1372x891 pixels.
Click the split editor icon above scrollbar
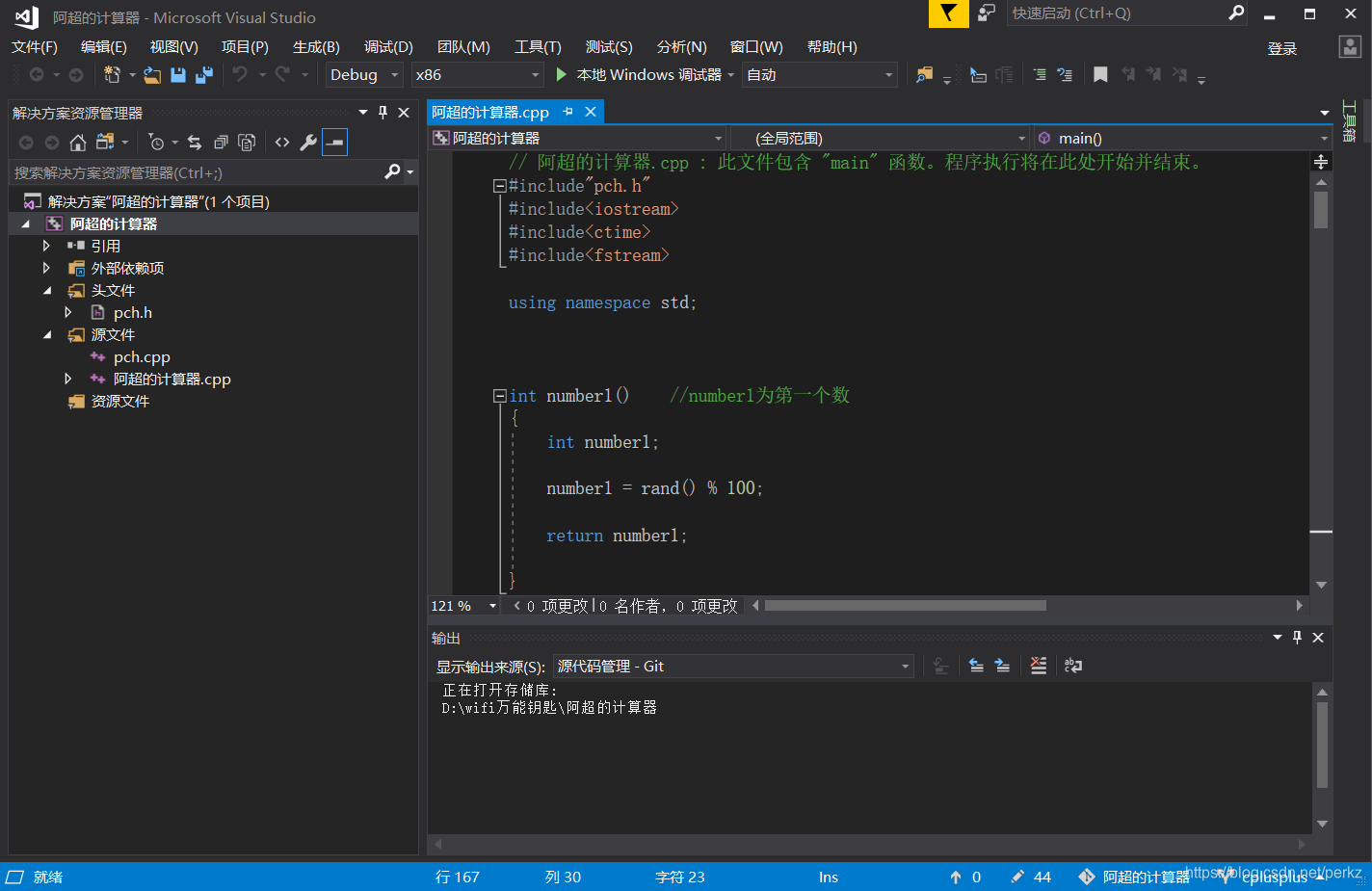tap(1321, 162)
